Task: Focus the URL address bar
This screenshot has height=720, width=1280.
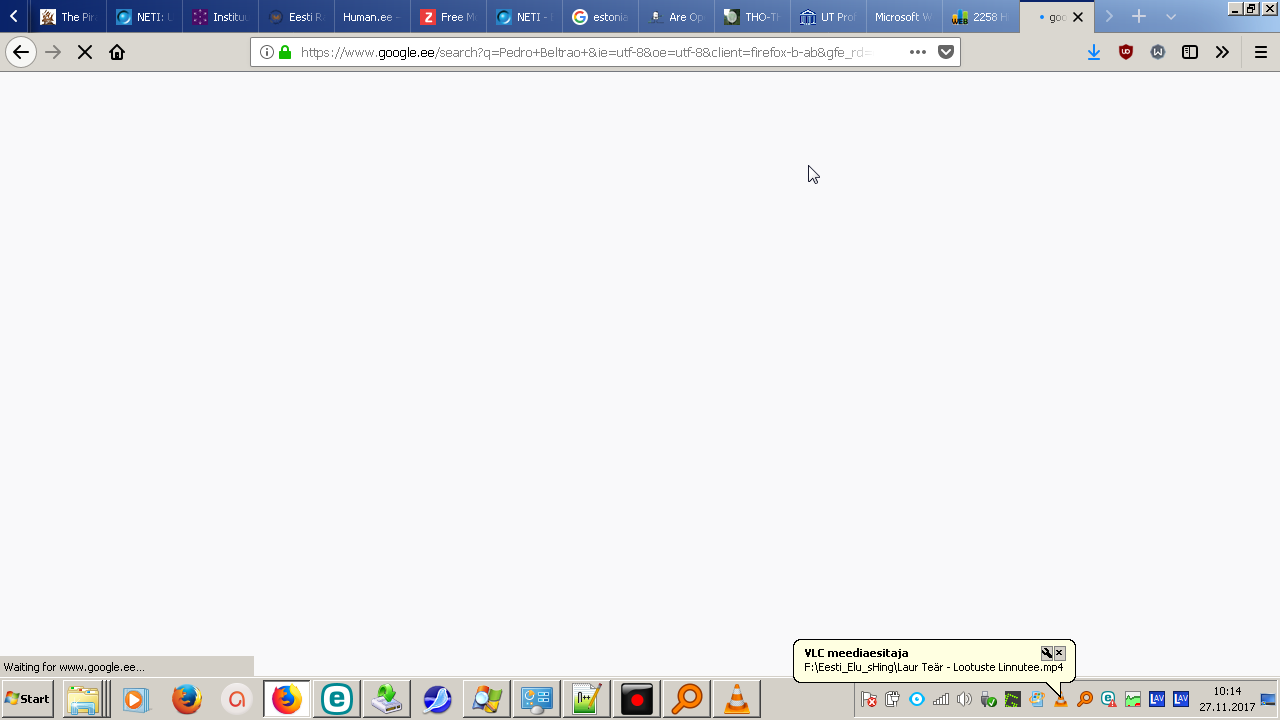Action: tap(585, 53)
